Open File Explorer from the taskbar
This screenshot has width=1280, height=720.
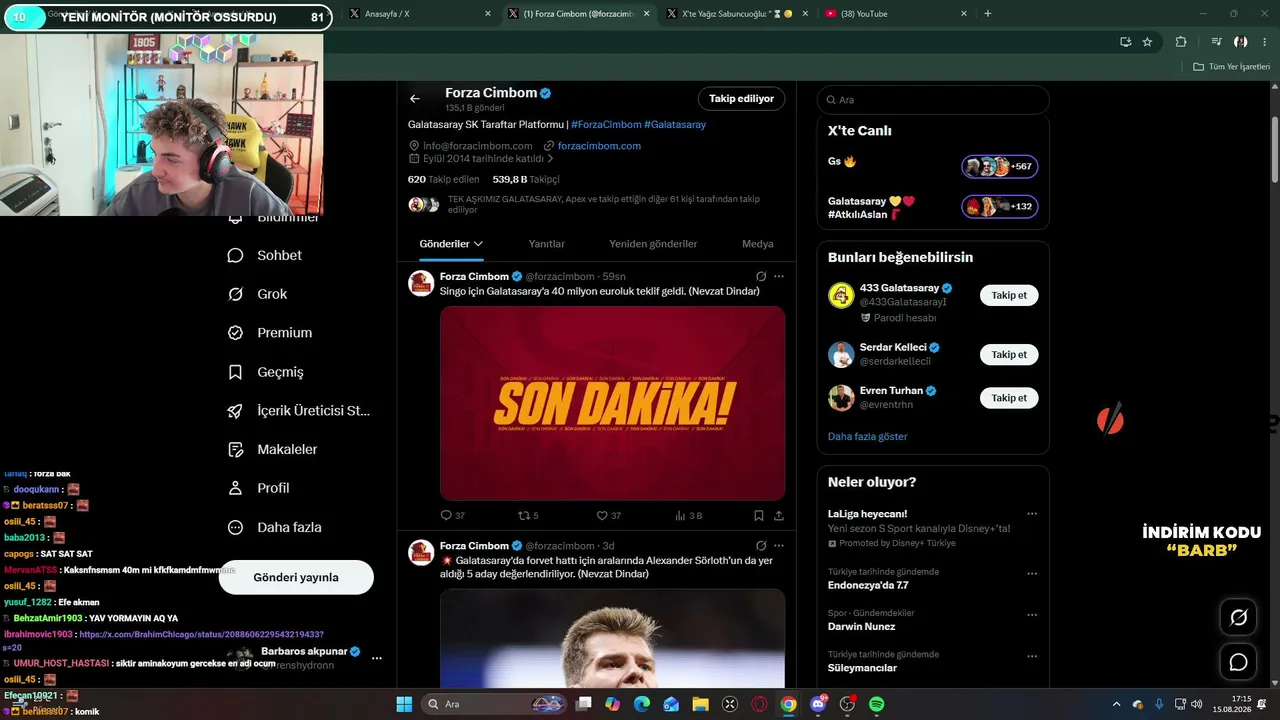(x=700, y=704)
